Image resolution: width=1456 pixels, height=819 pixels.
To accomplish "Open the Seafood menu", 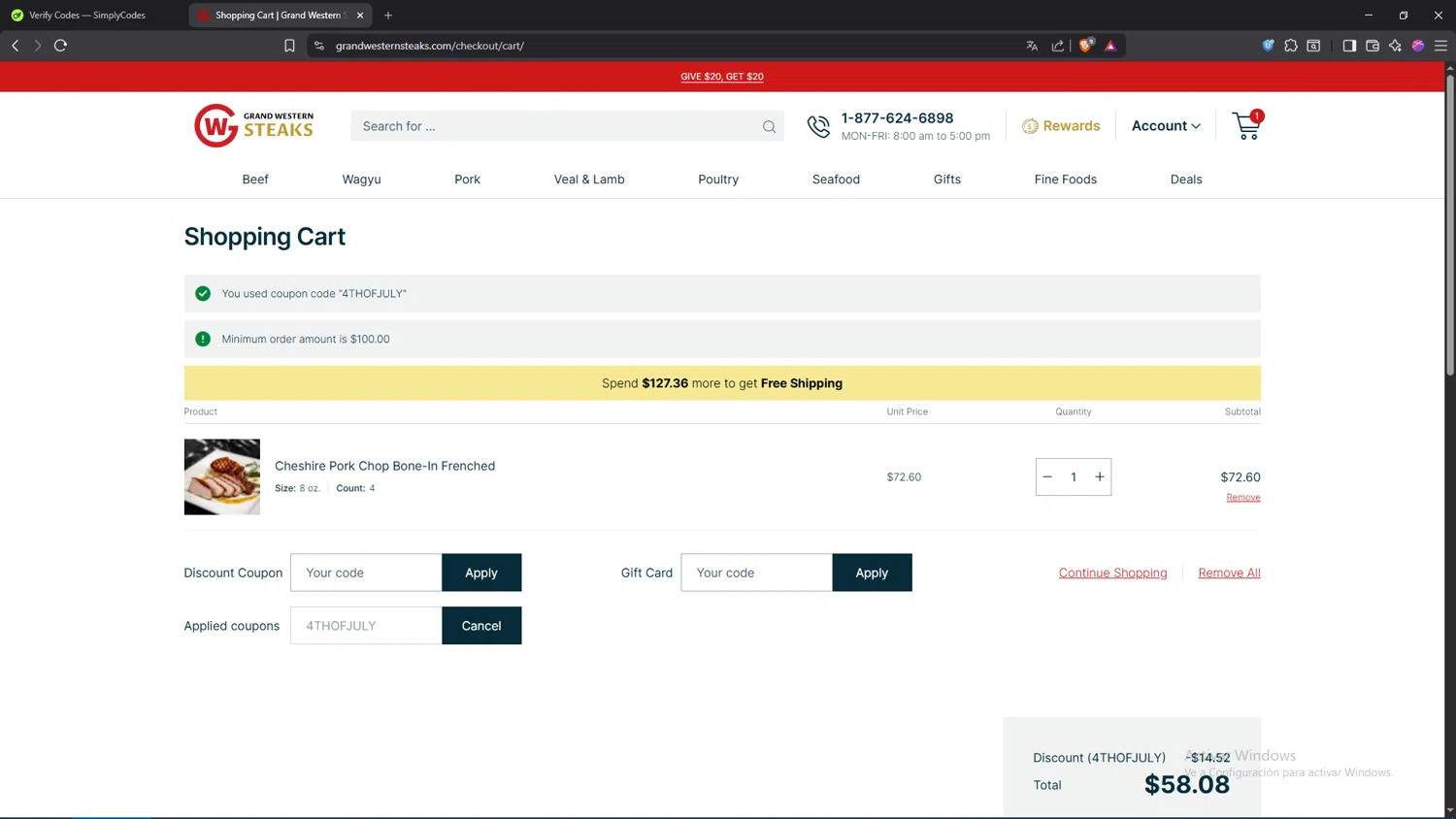I will [x=836, y=180].
